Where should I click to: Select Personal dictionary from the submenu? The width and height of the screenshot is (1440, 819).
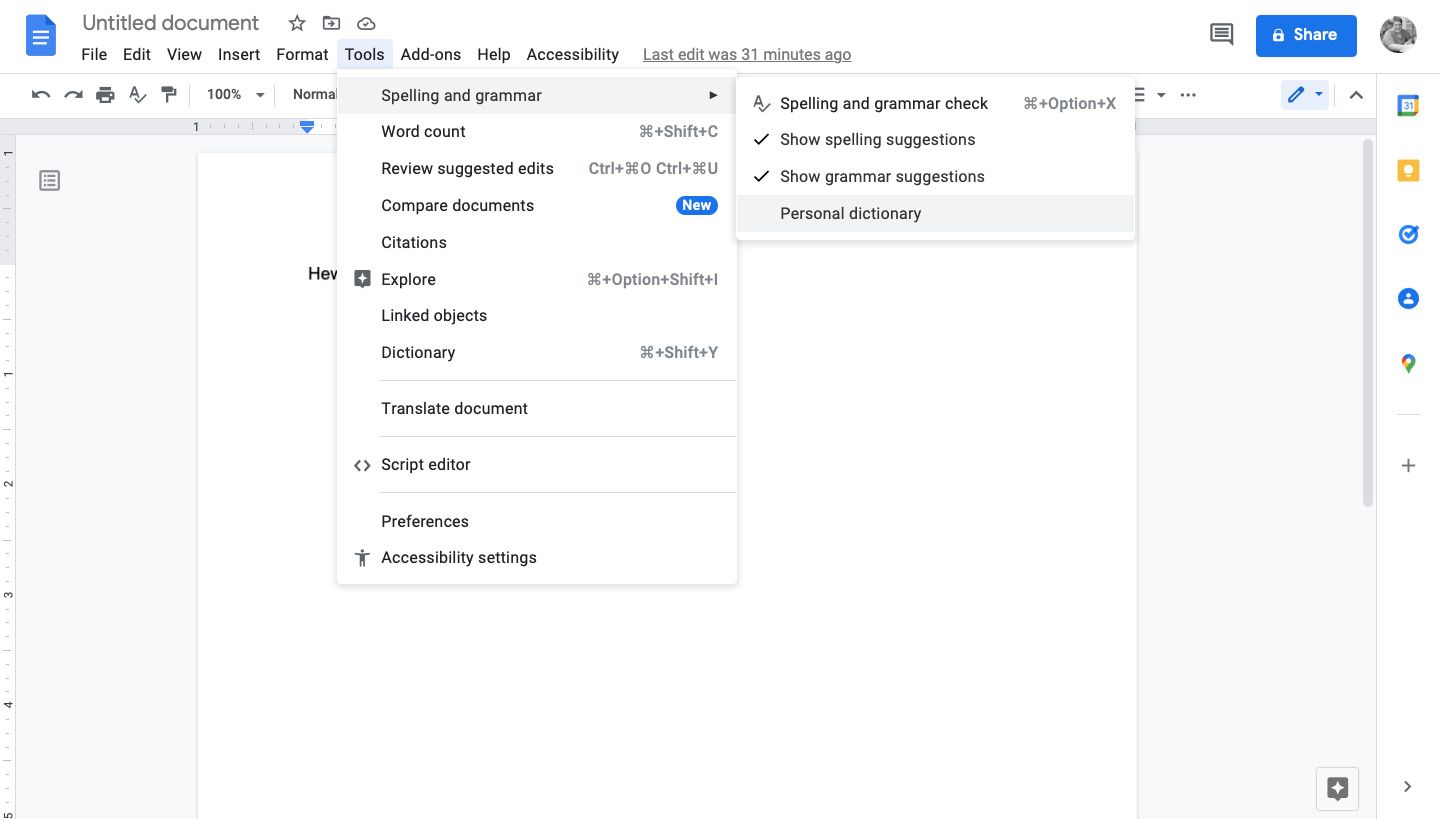[x=850, y=213]
